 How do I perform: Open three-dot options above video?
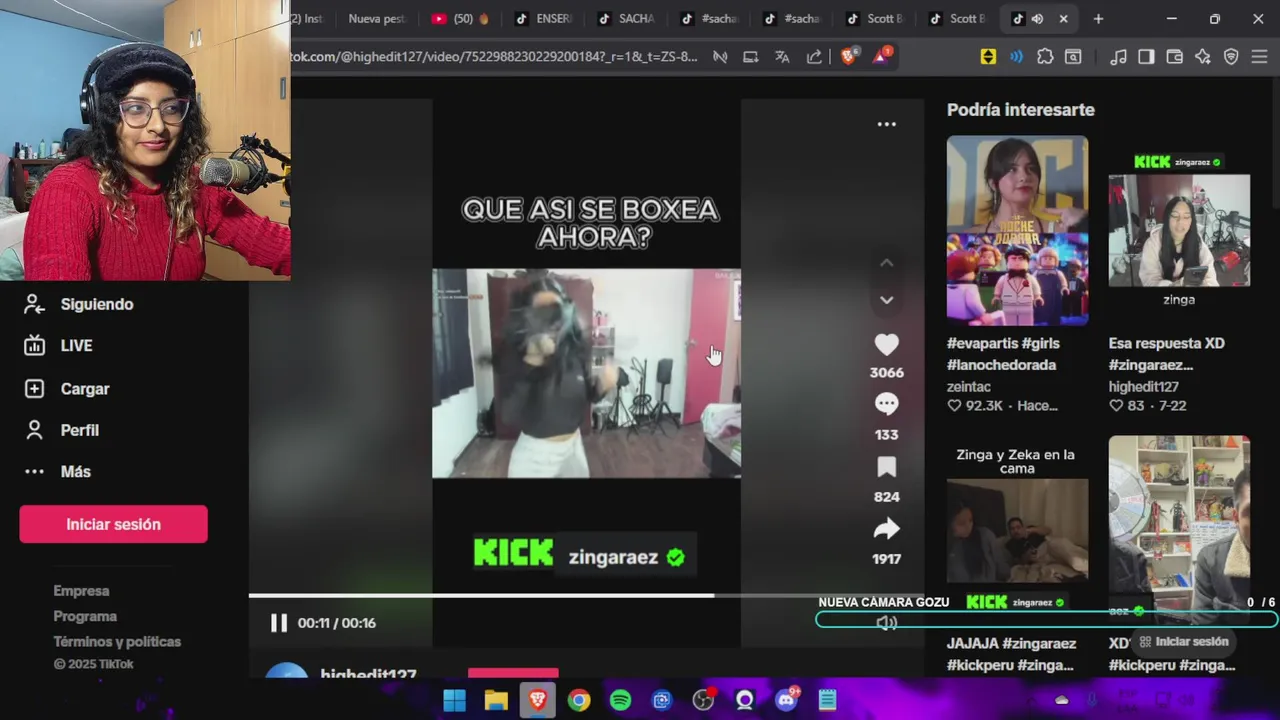click(x=886, y=124)
